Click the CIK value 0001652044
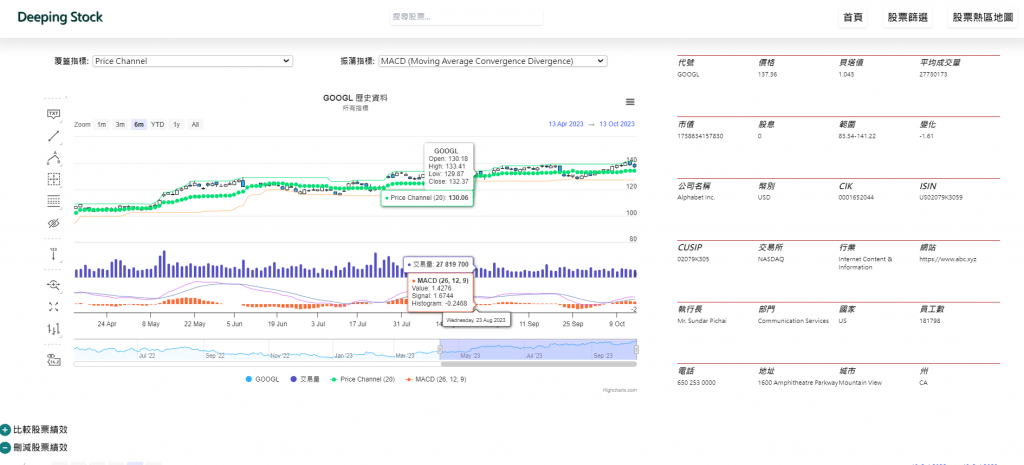The height and width of the screenshot is (465, 1024). point(857,197)
